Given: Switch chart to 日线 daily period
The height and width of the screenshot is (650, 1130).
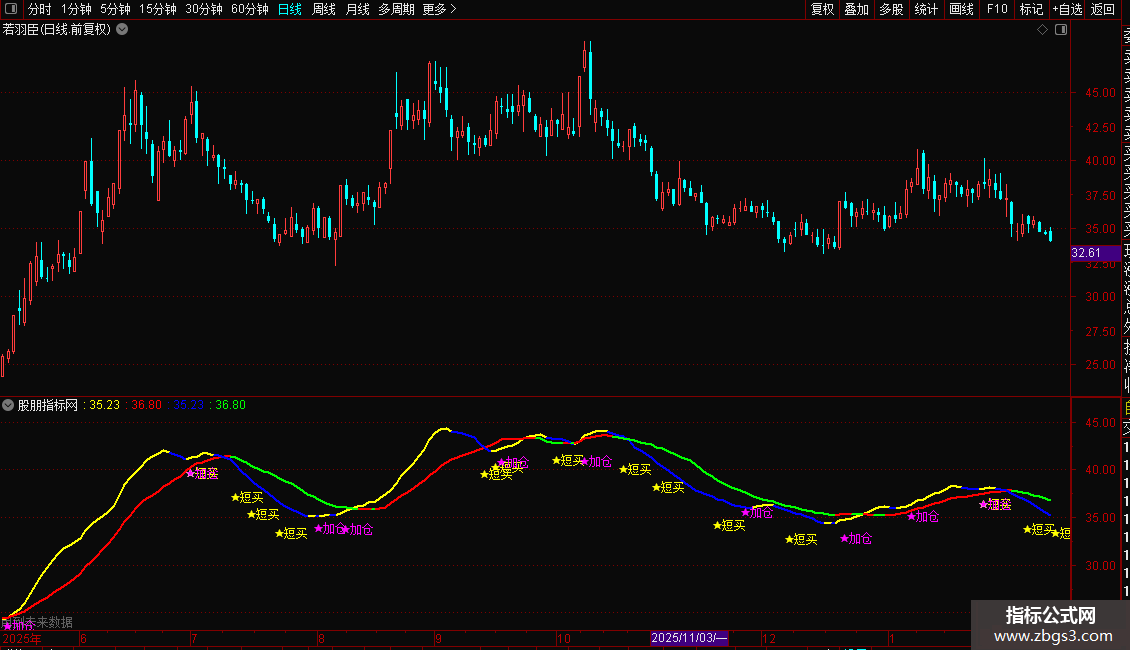Looking at the screenshot, I should click(x=290, y=9).
